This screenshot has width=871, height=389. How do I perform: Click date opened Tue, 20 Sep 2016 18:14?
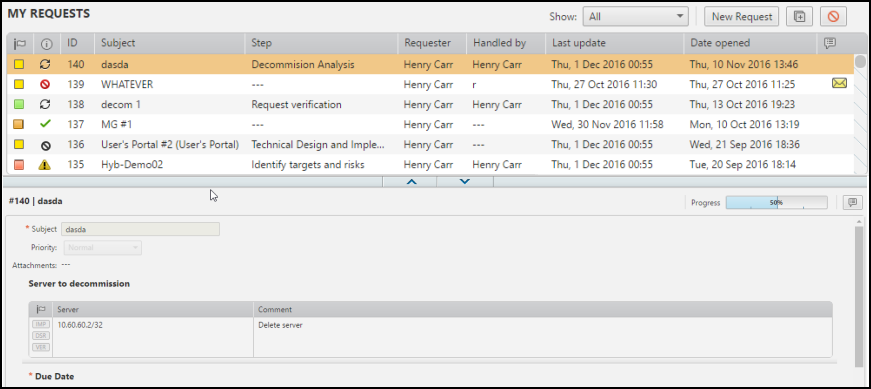(743, 164)
